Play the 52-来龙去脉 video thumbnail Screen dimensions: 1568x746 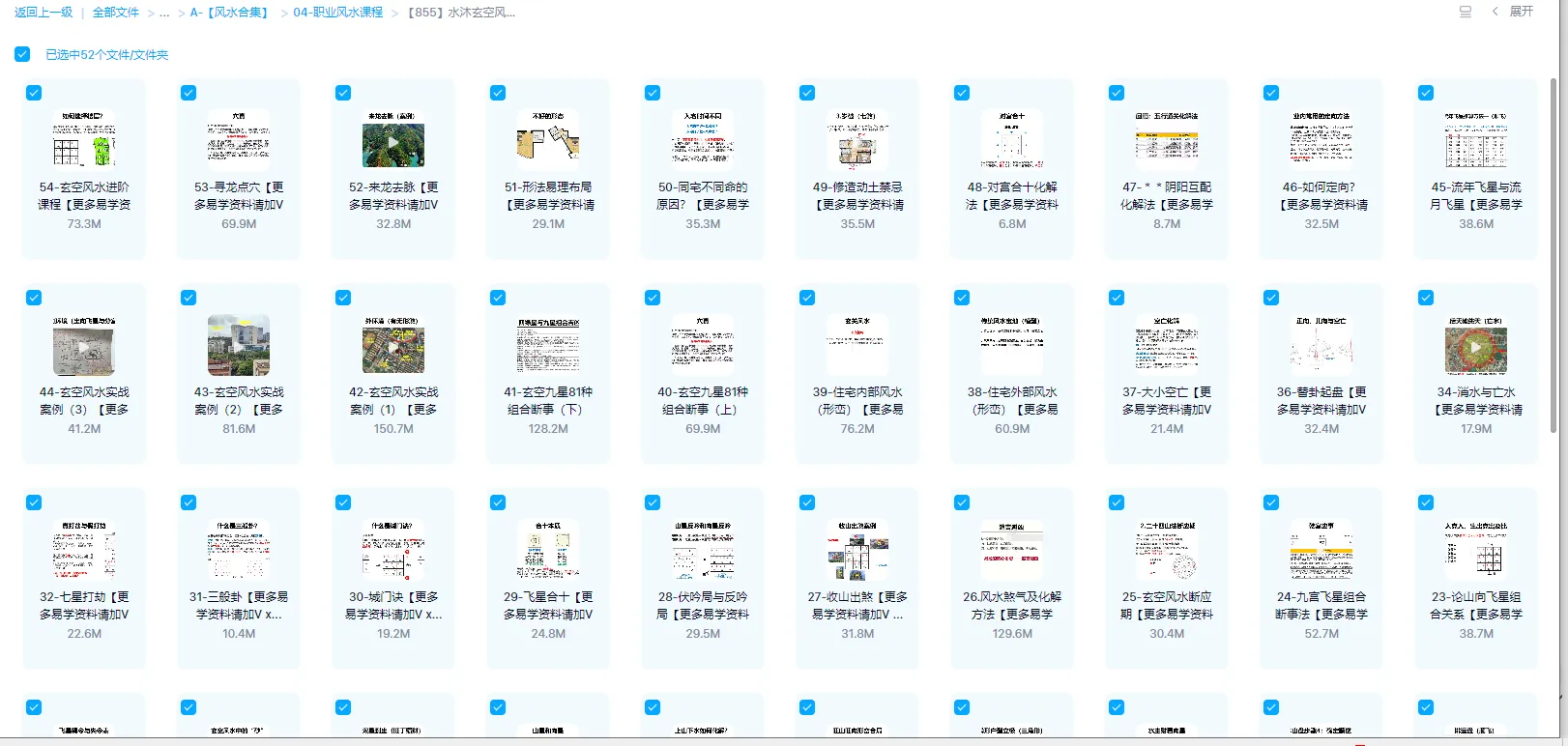point(393,140)
